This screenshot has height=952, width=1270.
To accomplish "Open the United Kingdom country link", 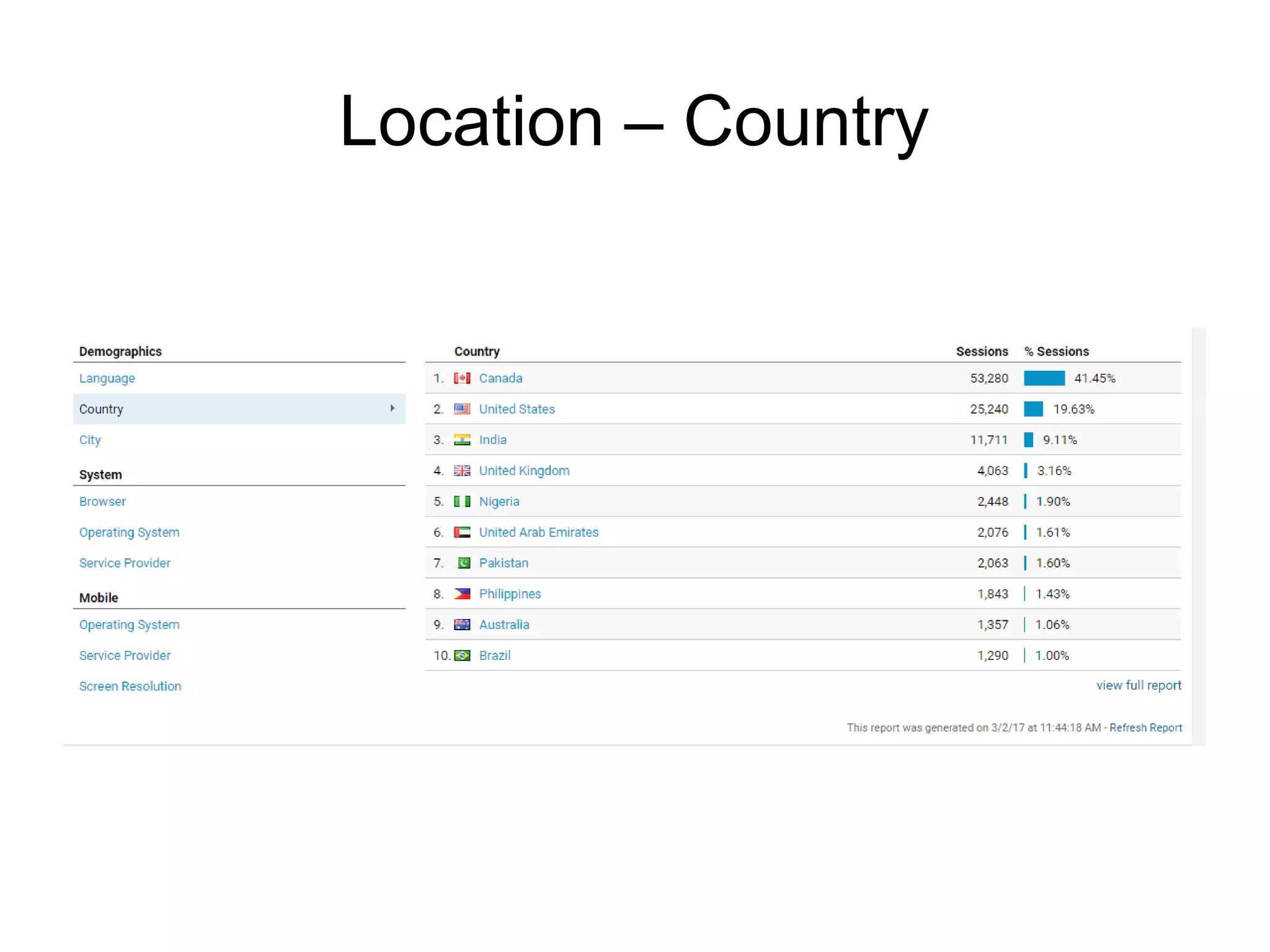I will (524, 471).
